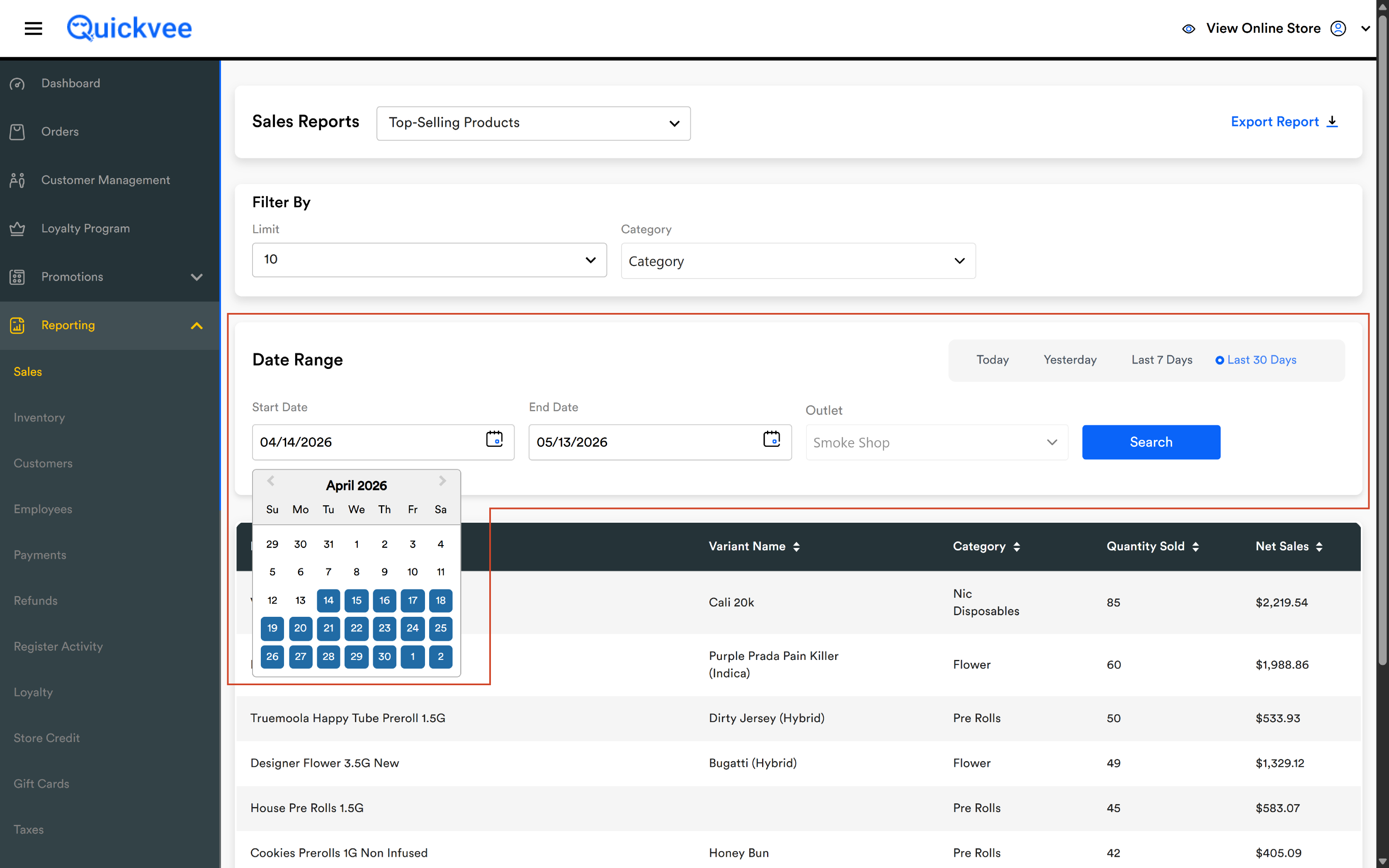The image size is (1389, 868).
Task: Click the Reporting chart icon
Action: (17, 325)
